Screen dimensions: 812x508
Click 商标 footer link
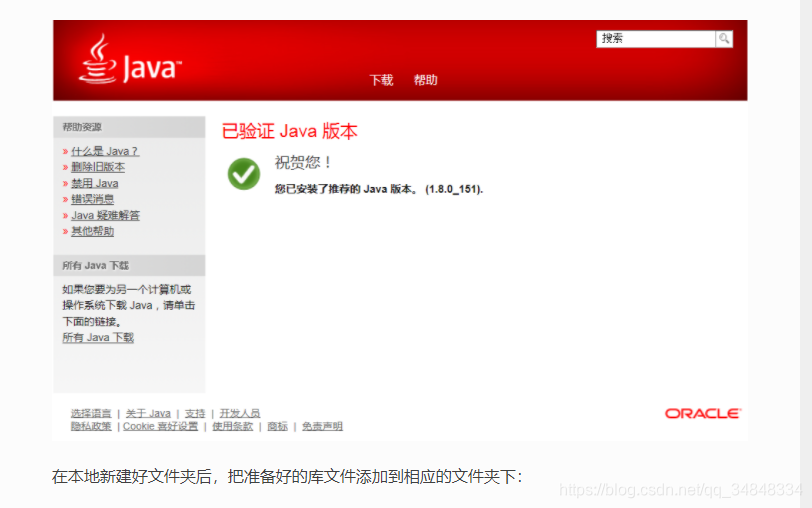(x=278, y=426)
